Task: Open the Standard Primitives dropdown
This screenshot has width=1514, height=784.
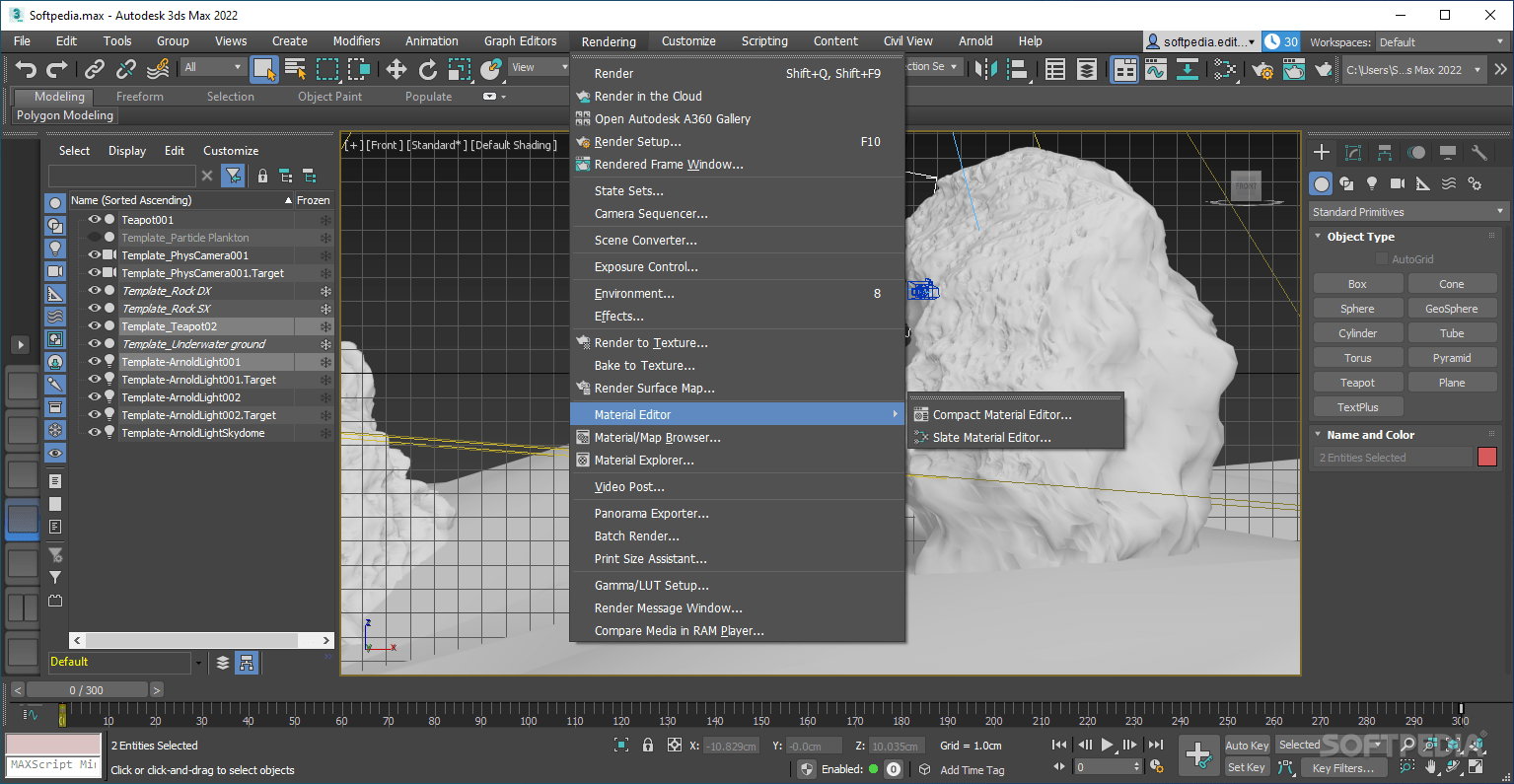Action: pyautogui.click(x=1407, y=212)
